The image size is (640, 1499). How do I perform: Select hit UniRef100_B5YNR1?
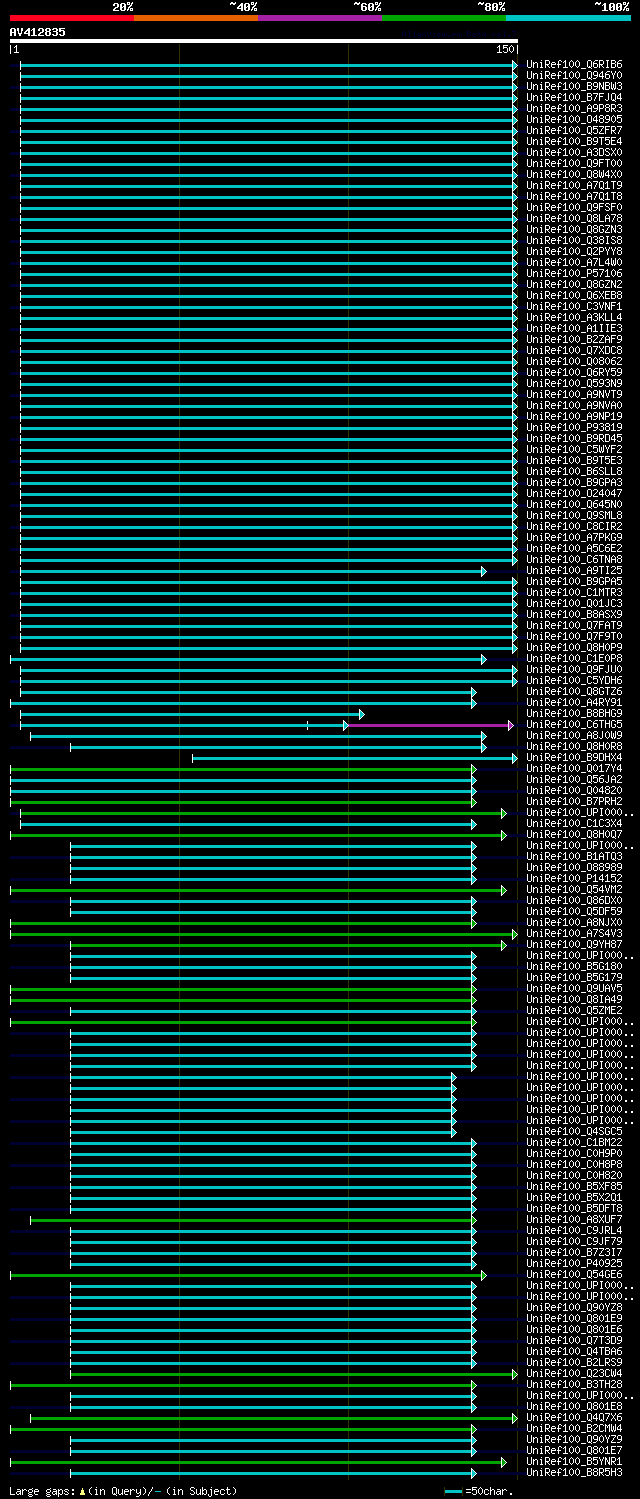point(574,1461)
